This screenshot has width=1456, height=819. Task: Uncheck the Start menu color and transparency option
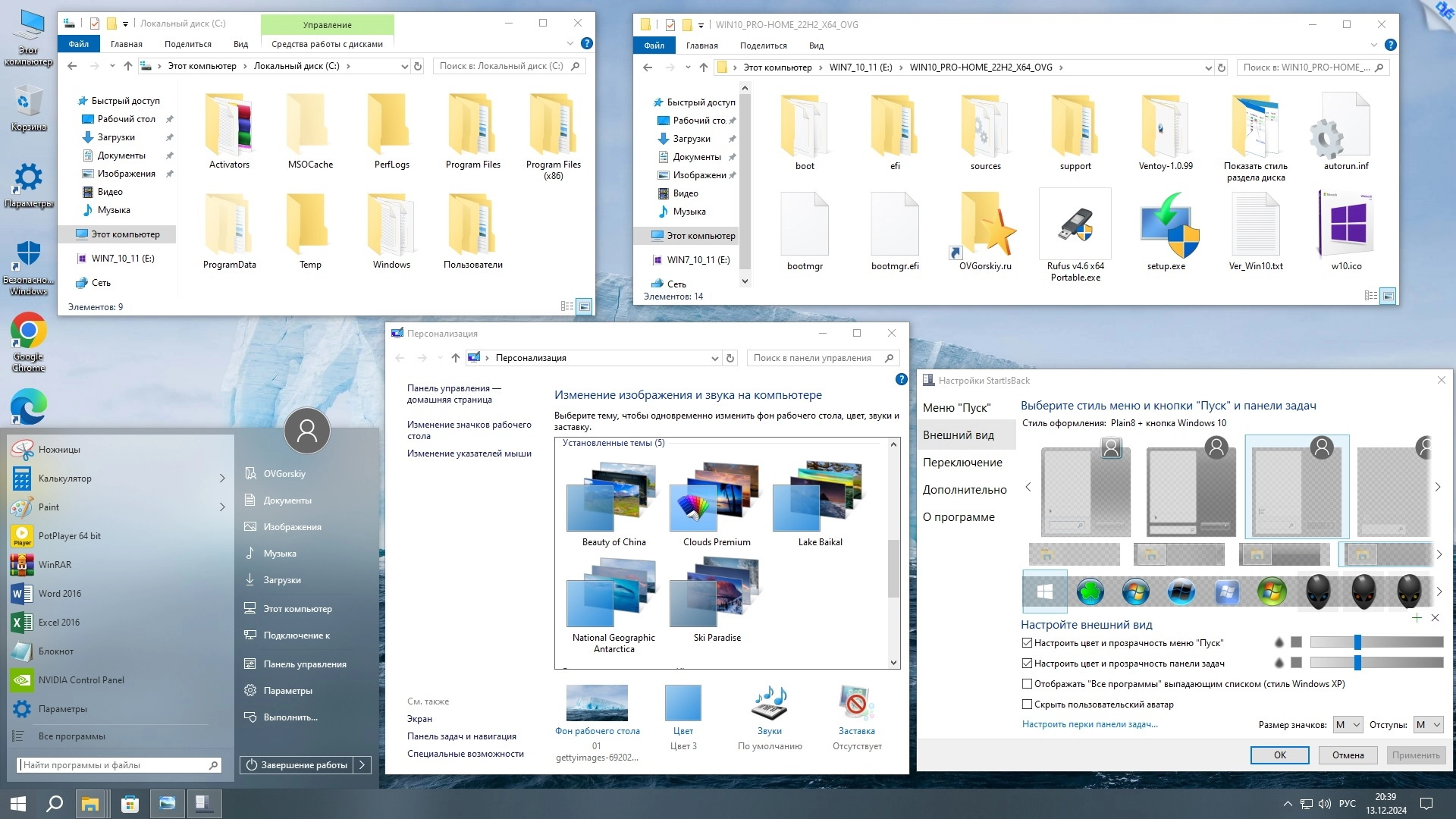pyautogui.click(x=1028, y=643)
